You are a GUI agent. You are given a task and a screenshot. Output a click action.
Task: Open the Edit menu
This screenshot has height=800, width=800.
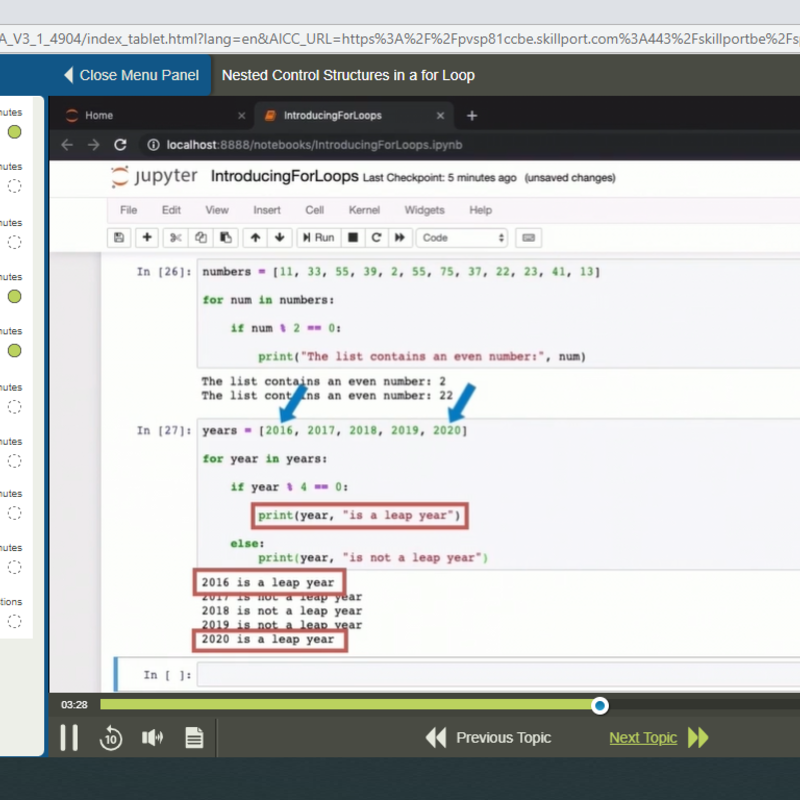(171, 210)
